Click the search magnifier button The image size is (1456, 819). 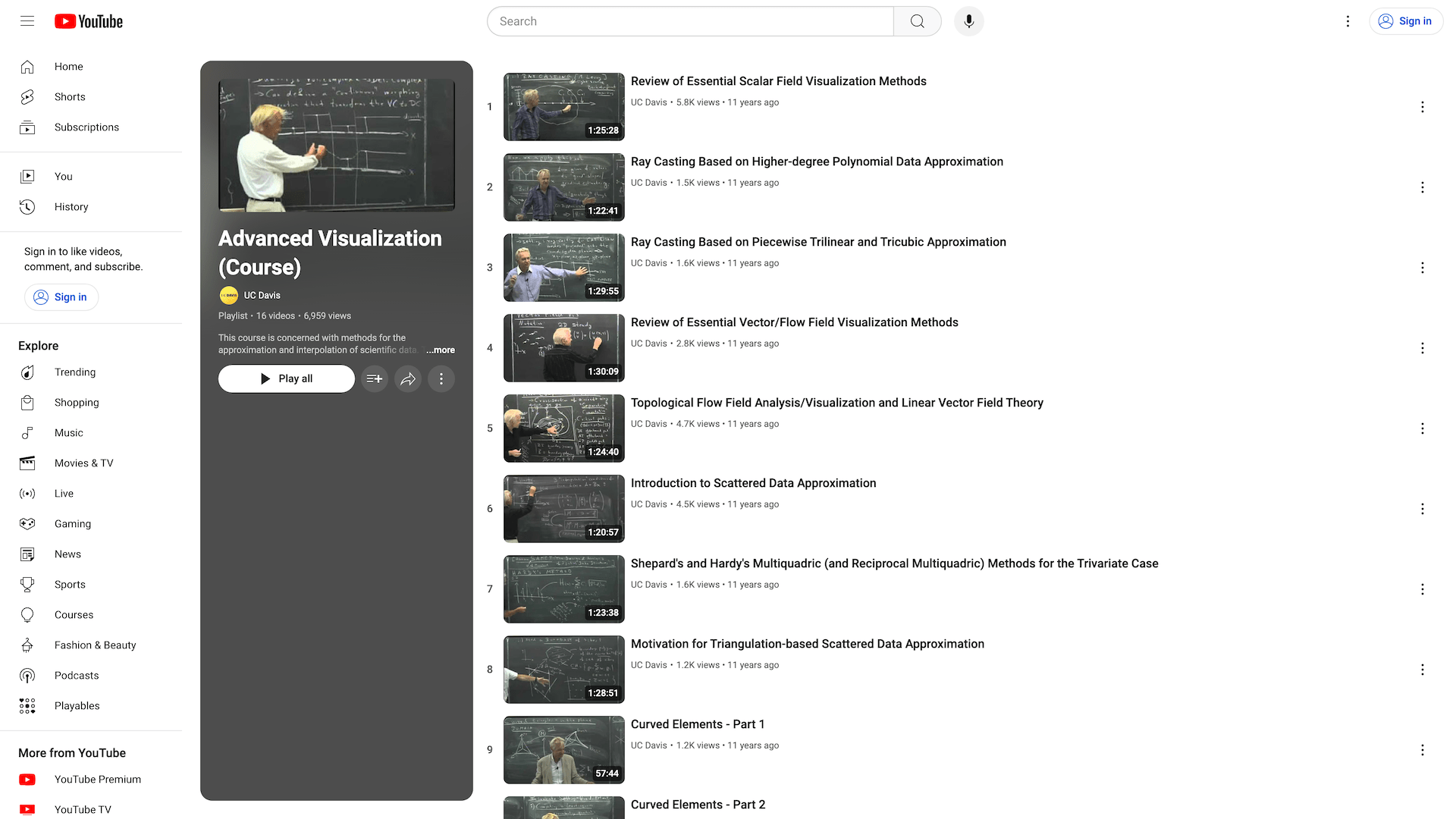coord(917,21)
